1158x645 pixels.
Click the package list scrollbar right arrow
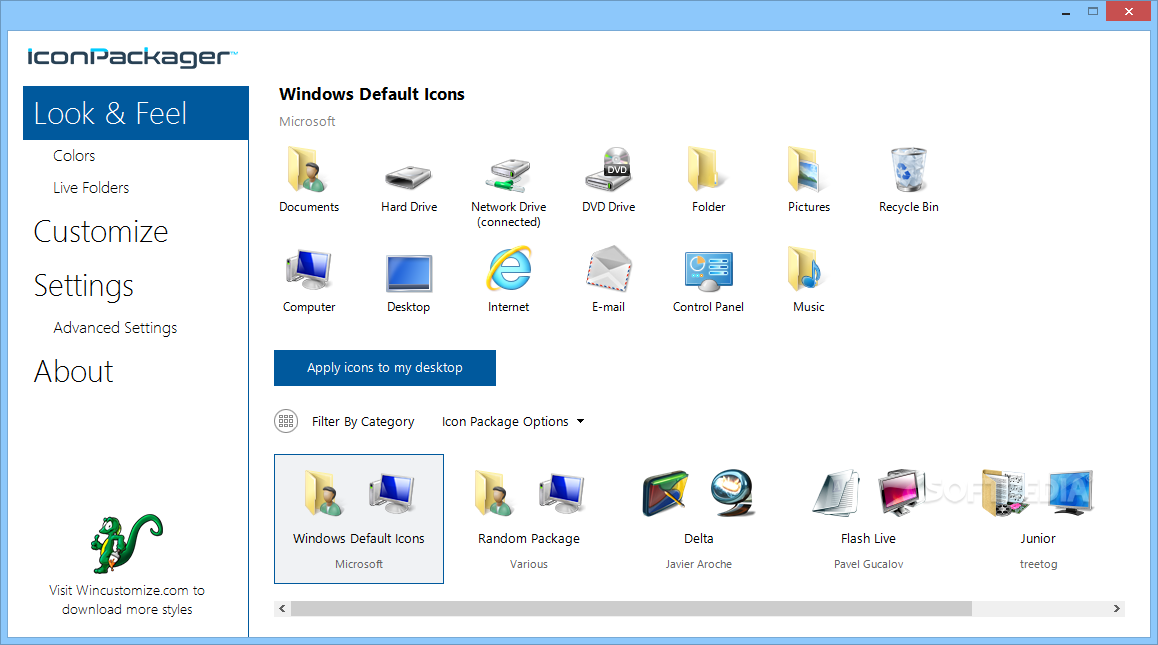1117,608
